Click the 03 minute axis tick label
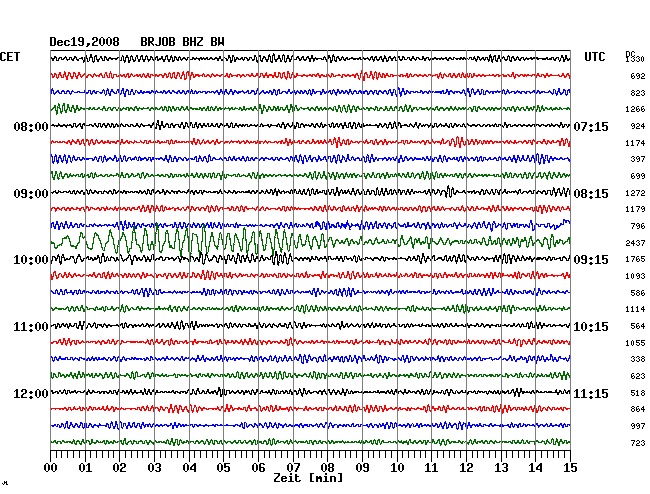Screen dimensions: 650x494 154,468
